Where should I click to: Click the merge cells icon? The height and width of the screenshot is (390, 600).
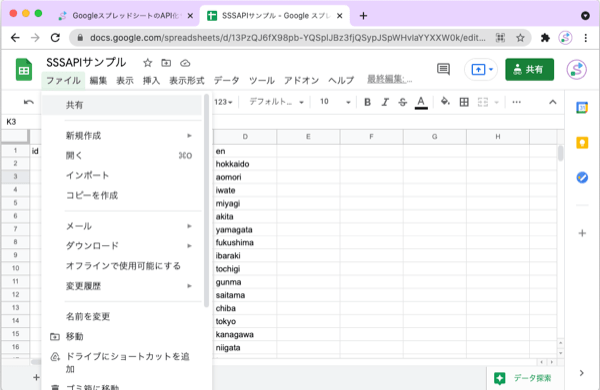483,102
